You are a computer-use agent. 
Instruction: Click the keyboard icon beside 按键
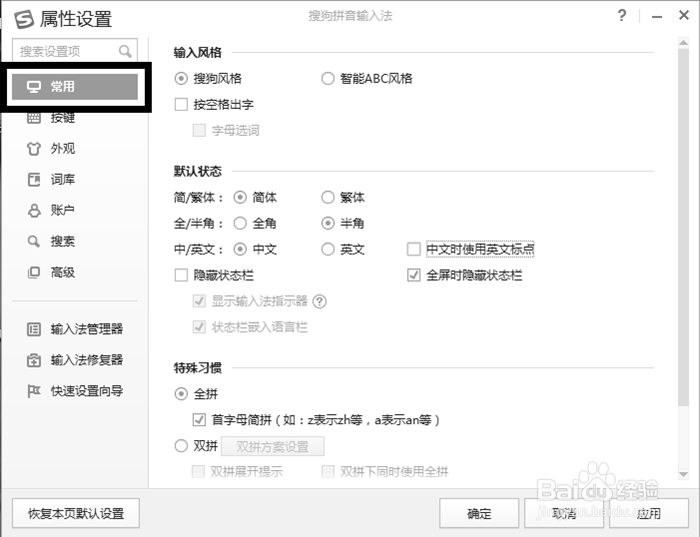coord(34,117)
